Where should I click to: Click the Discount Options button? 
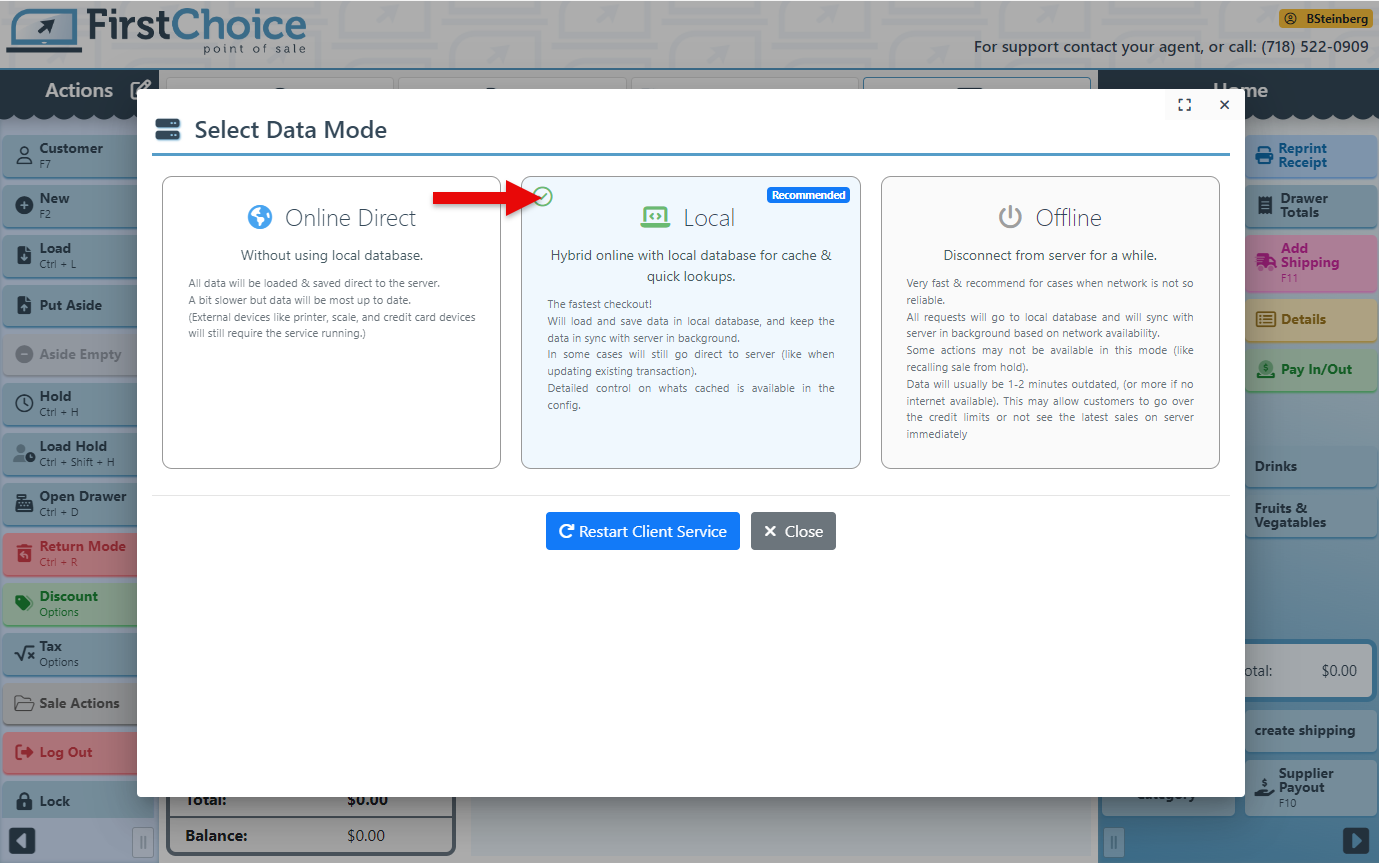(69, 603)
